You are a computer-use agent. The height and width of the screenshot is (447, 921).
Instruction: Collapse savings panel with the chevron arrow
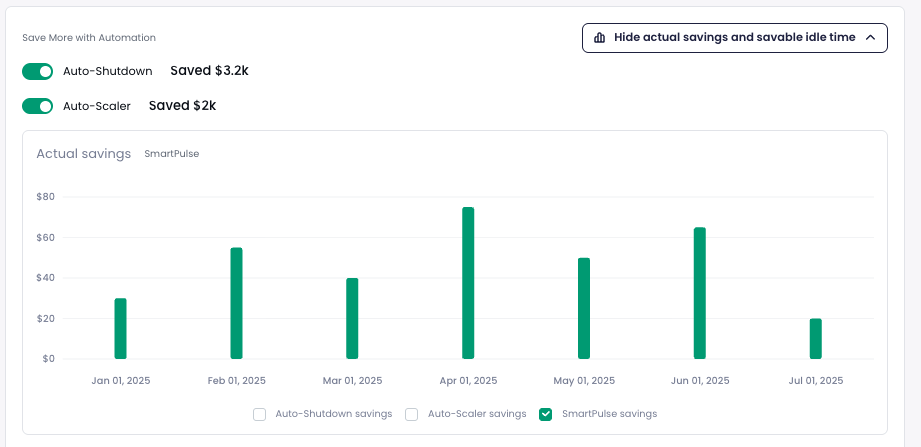coord(870,38)
